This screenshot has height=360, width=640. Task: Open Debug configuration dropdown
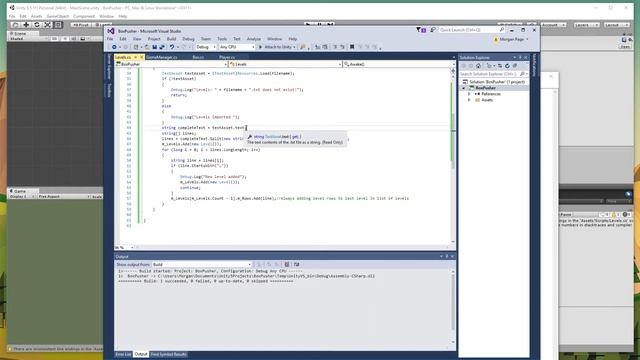pyautogui.click(x=206, y=47)
